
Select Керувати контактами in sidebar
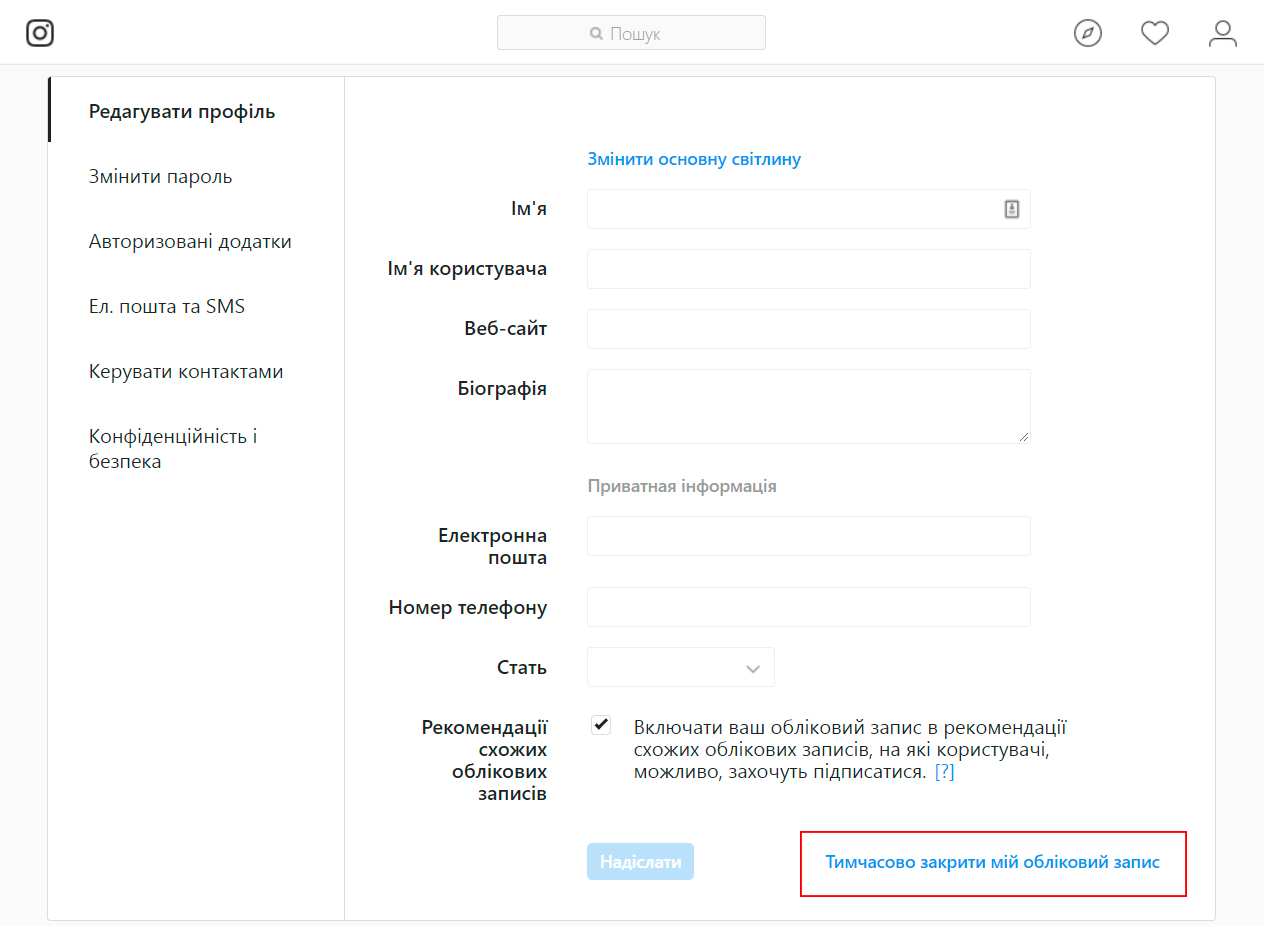point(186,372)
